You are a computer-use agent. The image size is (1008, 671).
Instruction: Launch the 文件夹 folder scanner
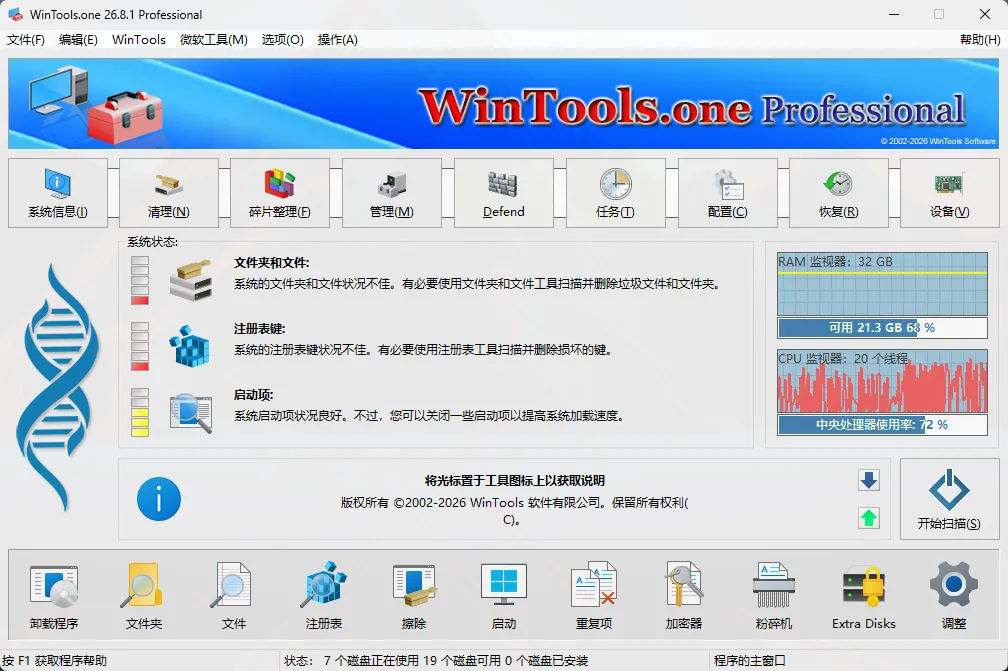[x=144, y=595]
